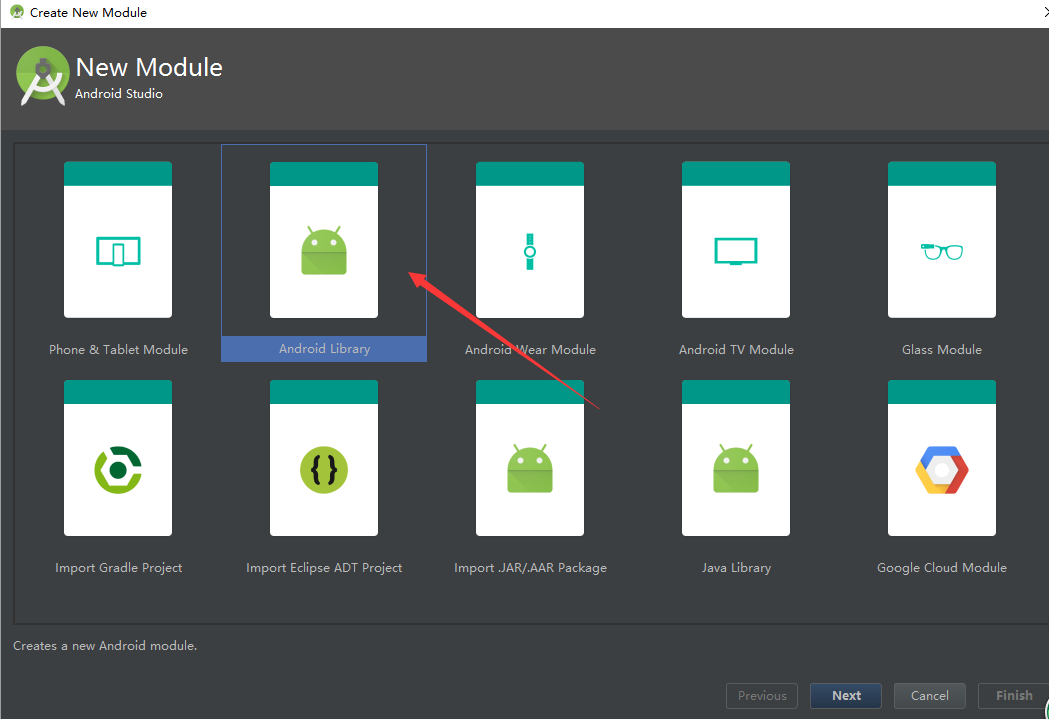Screen dimensions: 1049x719
Task: Click the Finish button
Action: (1014, 696)
